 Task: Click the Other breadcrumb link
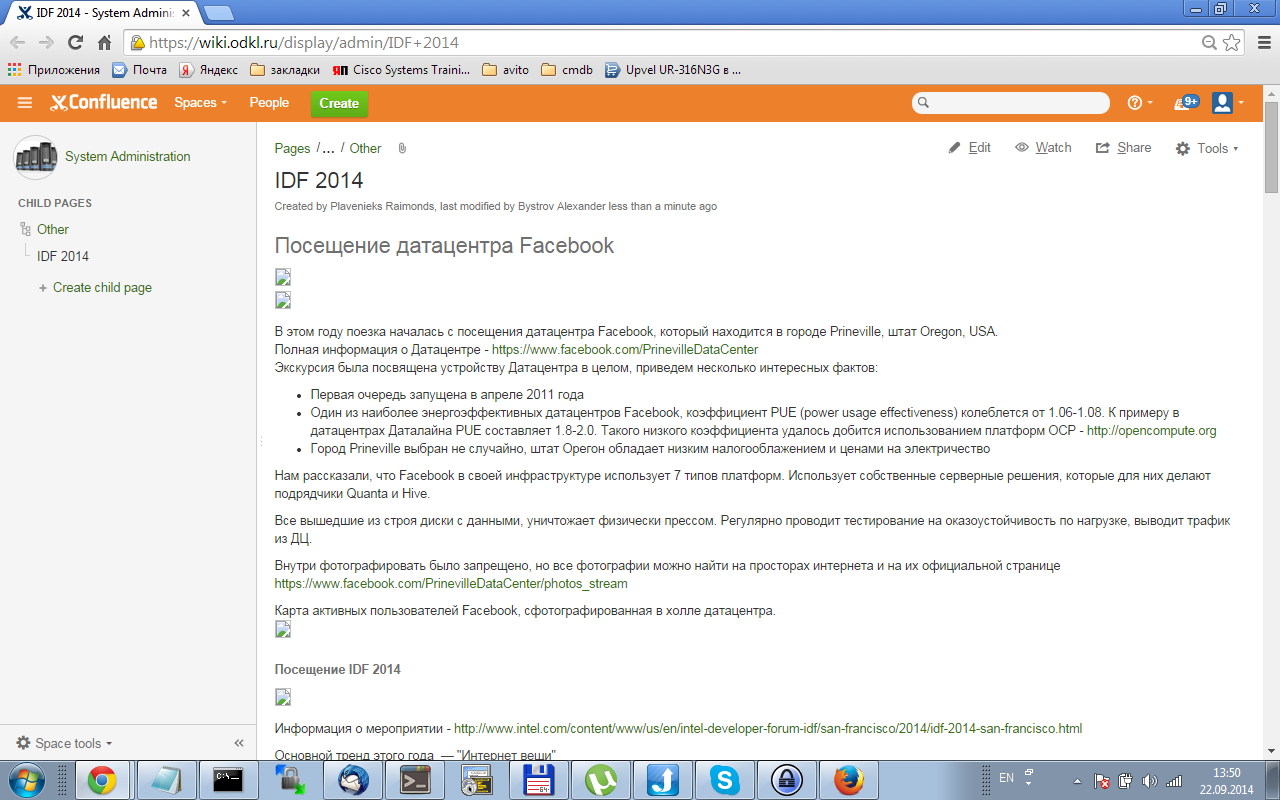365,149
